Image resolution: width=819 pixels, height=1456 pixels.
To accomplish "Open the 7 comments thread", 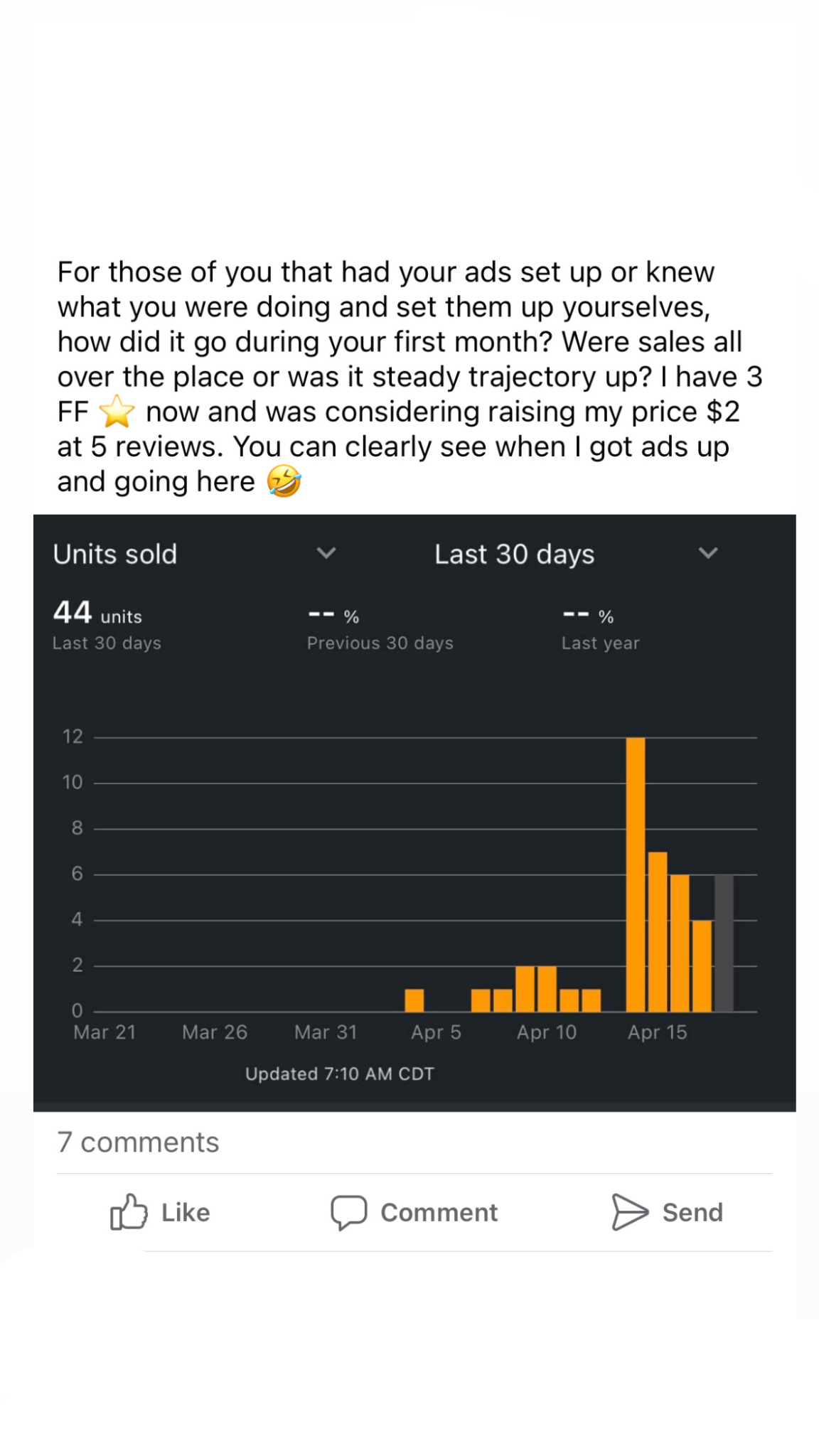I will pos(138,1142).
